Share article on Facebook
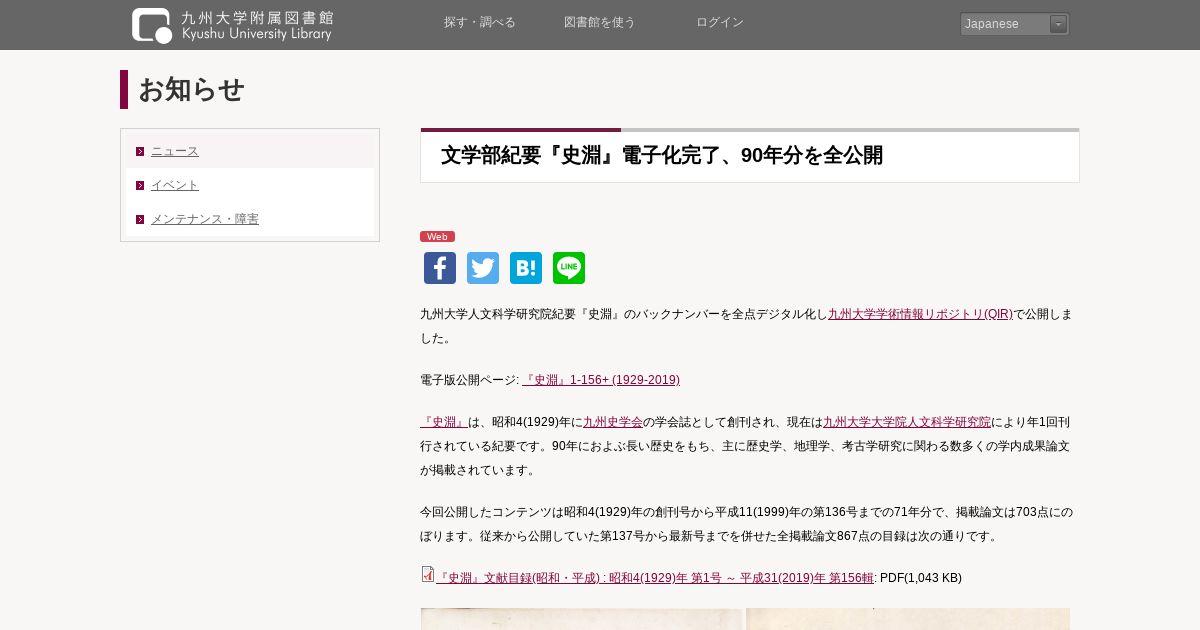Screen dimensions: 1200x630 440,268
